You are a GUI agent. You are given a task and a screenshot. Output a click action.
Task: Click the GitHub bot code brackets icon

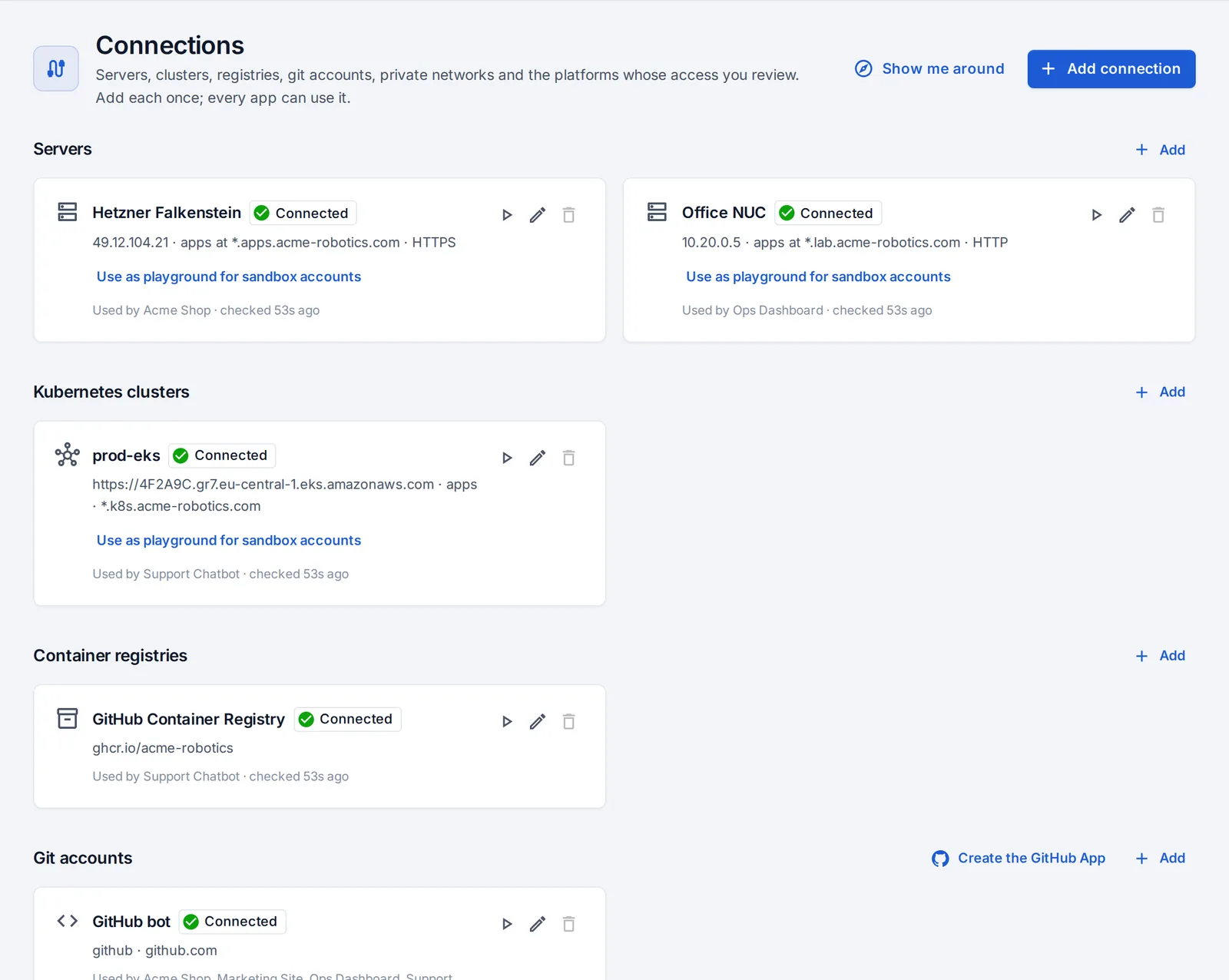point(68,921)
